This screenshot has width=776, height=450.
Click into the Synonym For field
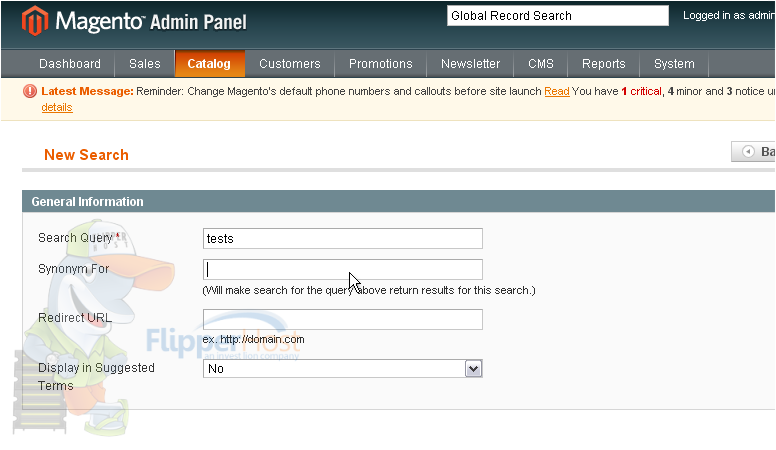click(342, 270)
